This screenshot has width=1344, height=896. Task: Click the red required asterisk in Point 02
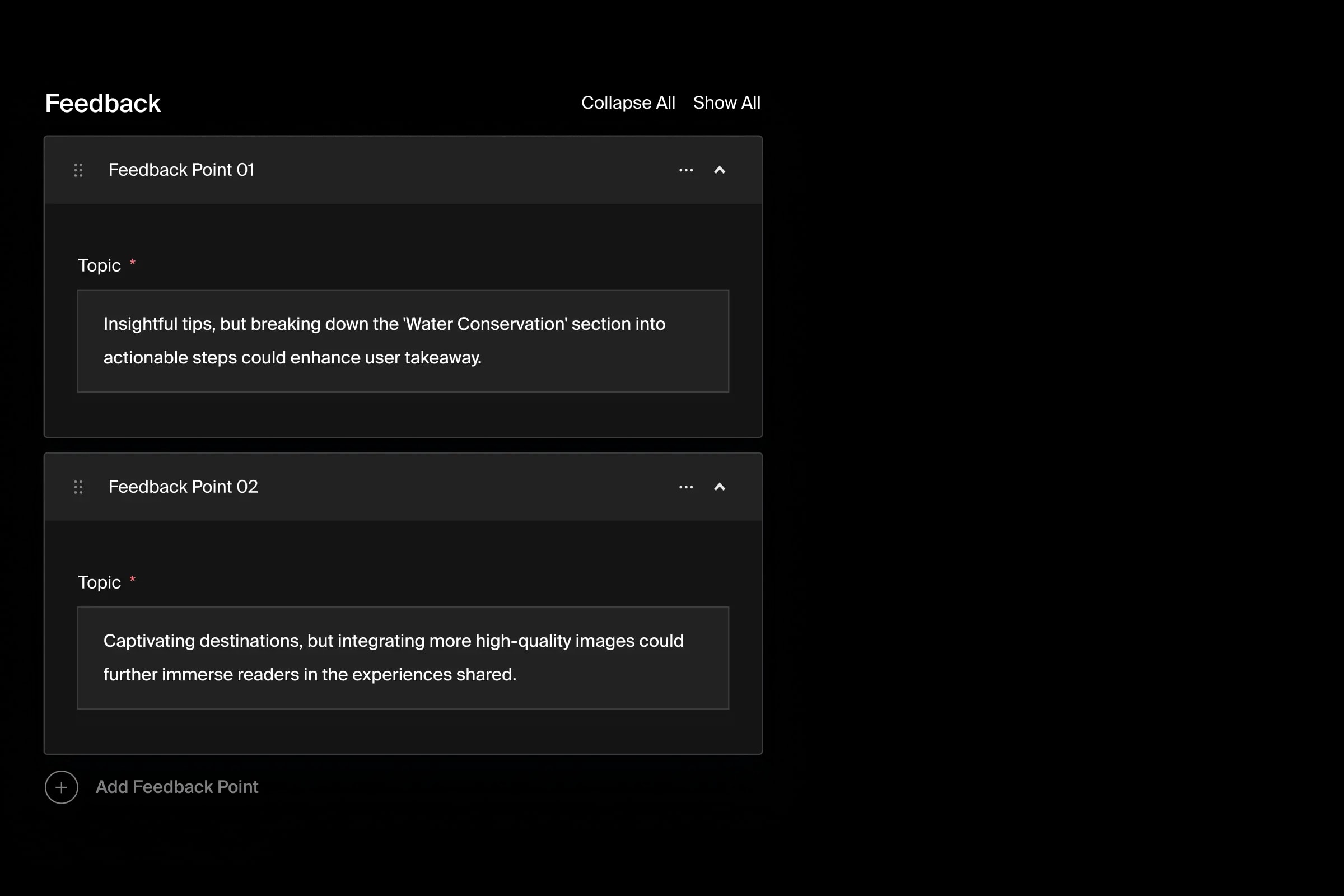[133, 580]
